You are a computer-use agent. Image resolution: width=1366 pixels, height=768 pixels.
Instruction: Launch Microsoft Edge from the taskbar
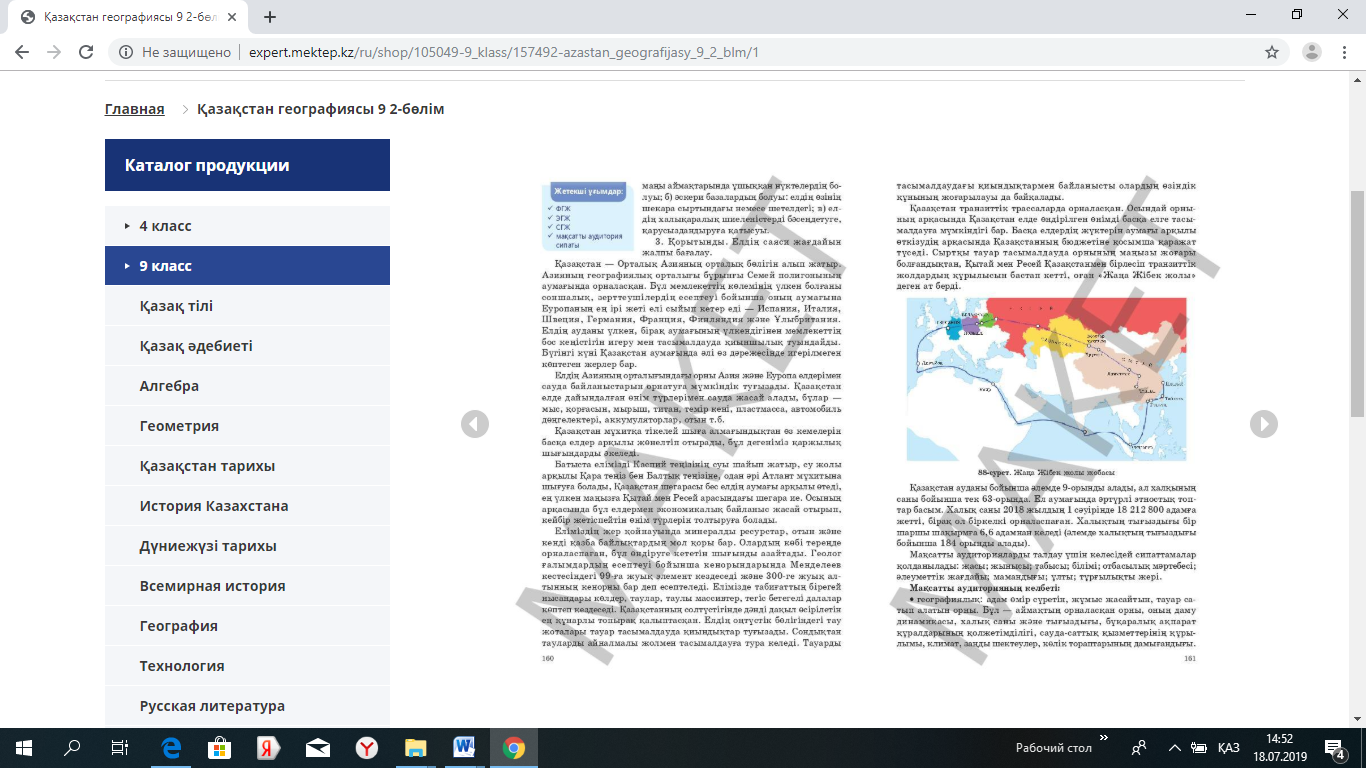click(x=171, y=748)
